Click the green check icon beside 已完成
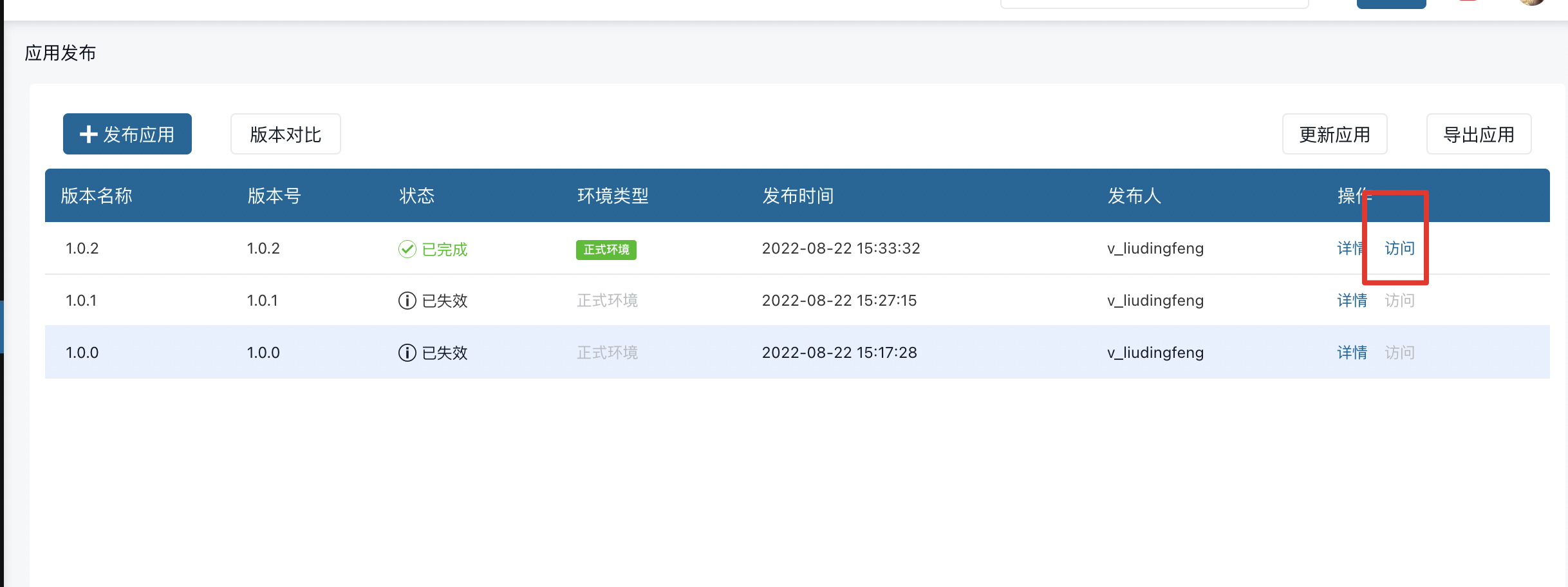Screen dimensions: 1568x587 click(407, 249)
